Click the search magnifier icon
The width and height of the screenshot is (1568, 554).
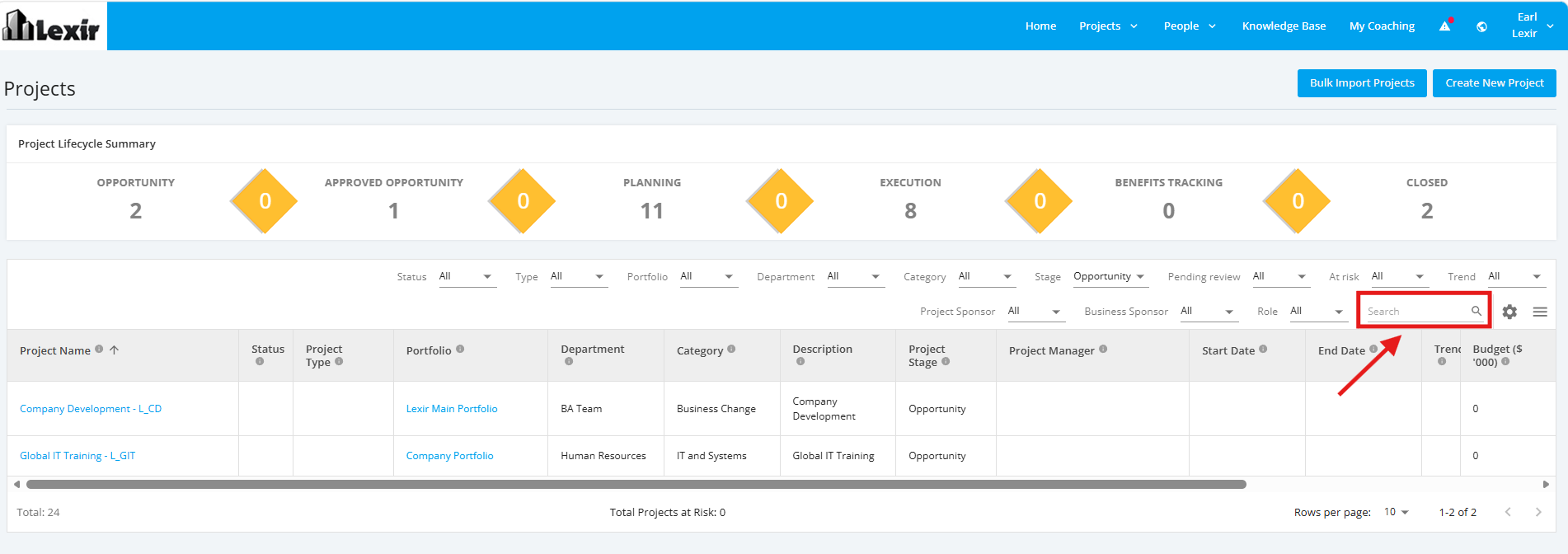1476,311
